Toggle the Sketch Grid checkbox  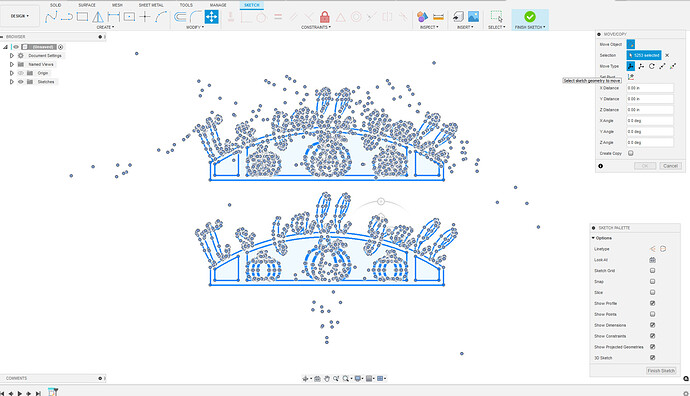[652, 271]
